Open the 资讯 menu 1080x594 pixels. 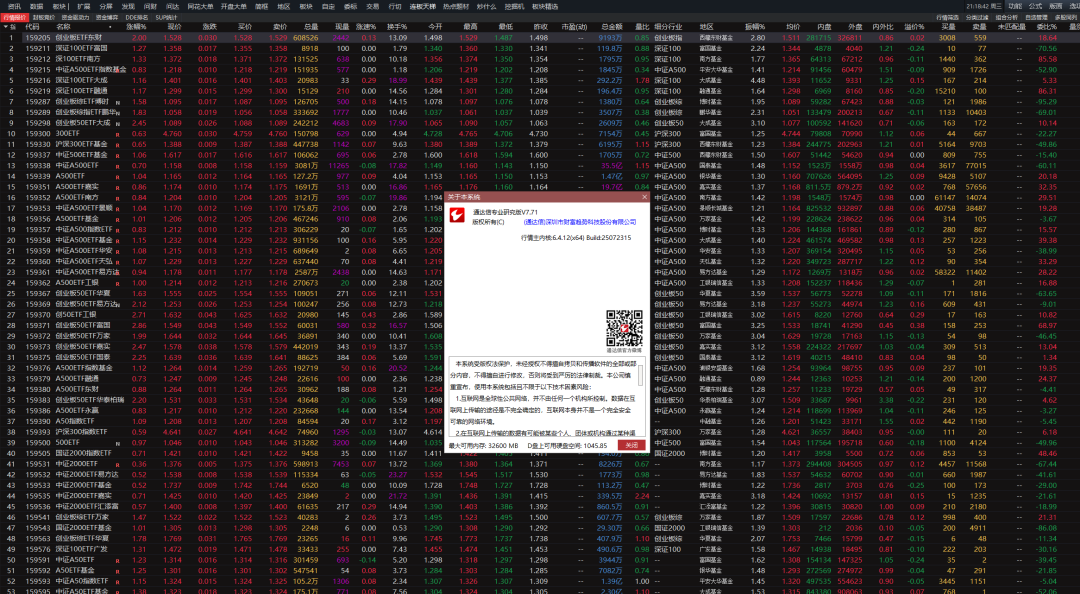click(14, 6)
